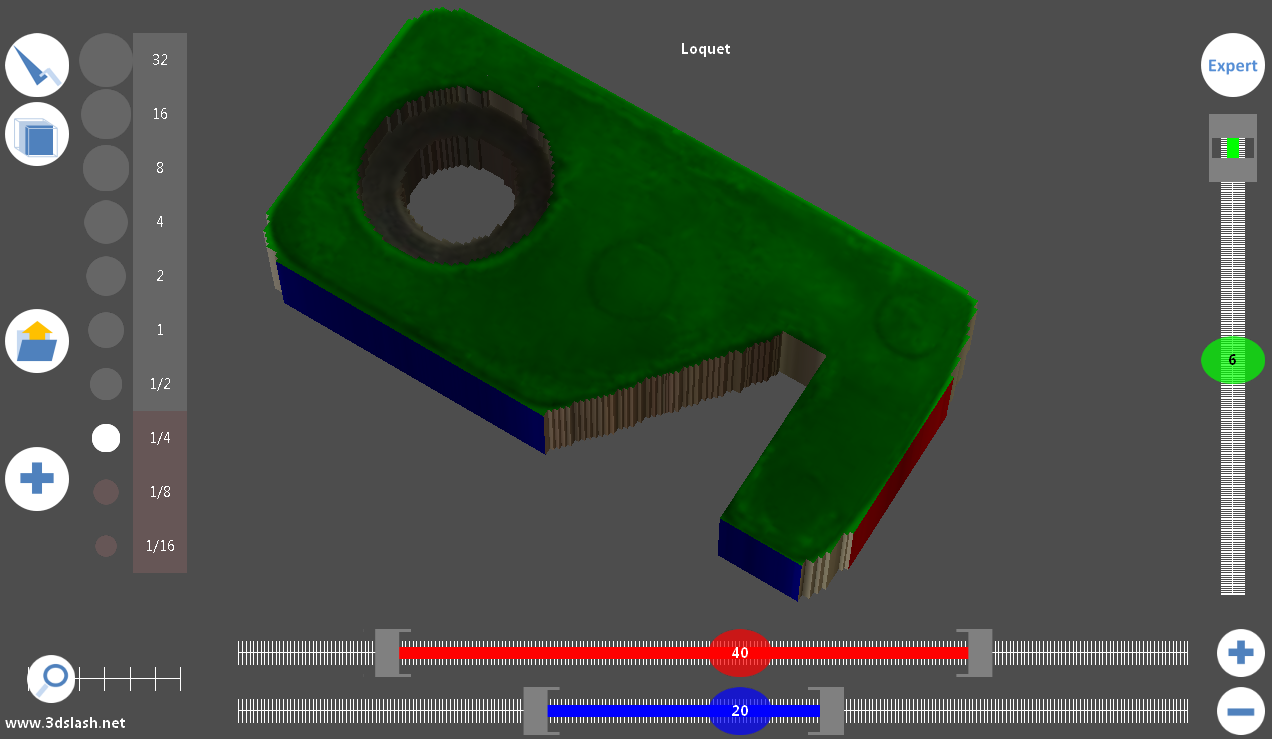Screen dimensions: 1272x739
Task: Click the blue slider handle labeled 20
Action: tap(740, 711)
